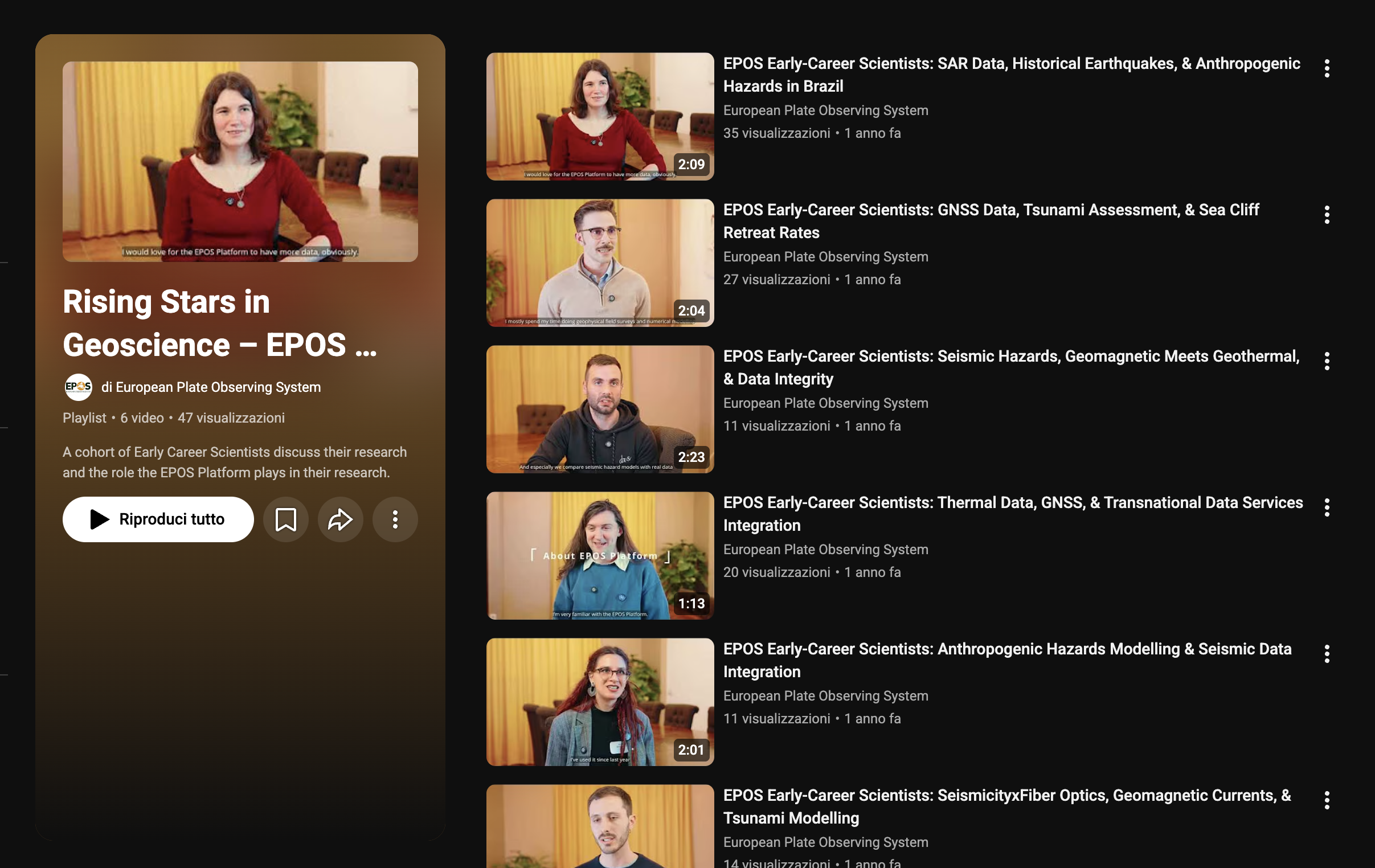This screenshot has width=1375, height=868.
Task: Open channel name under SeismicityxFiber Optics video
Action: click(x=826, y=842)
